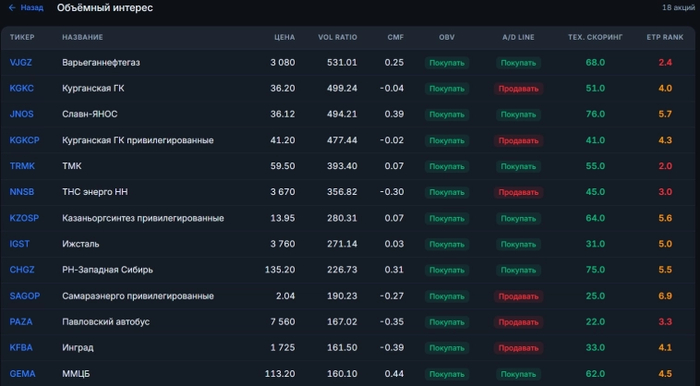Screen dimensions: 700x386
Task: Select the name Варьеганнефтегаз
Action: click(x=101, y=62)
